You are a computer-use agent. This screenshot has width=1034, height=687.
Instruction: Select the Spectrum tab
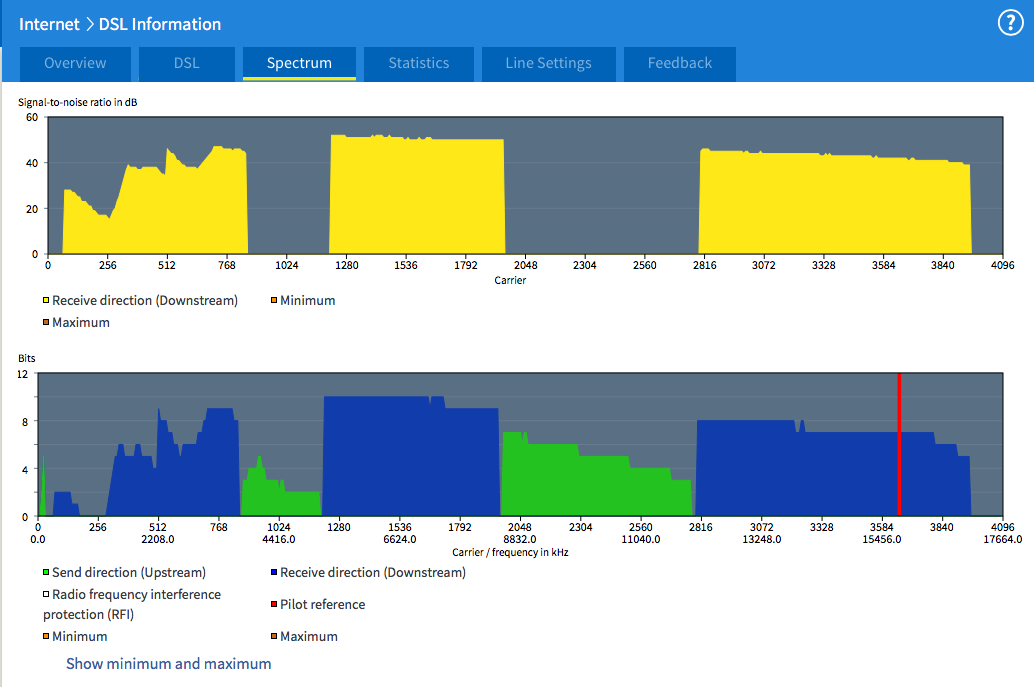coord(299,63)
